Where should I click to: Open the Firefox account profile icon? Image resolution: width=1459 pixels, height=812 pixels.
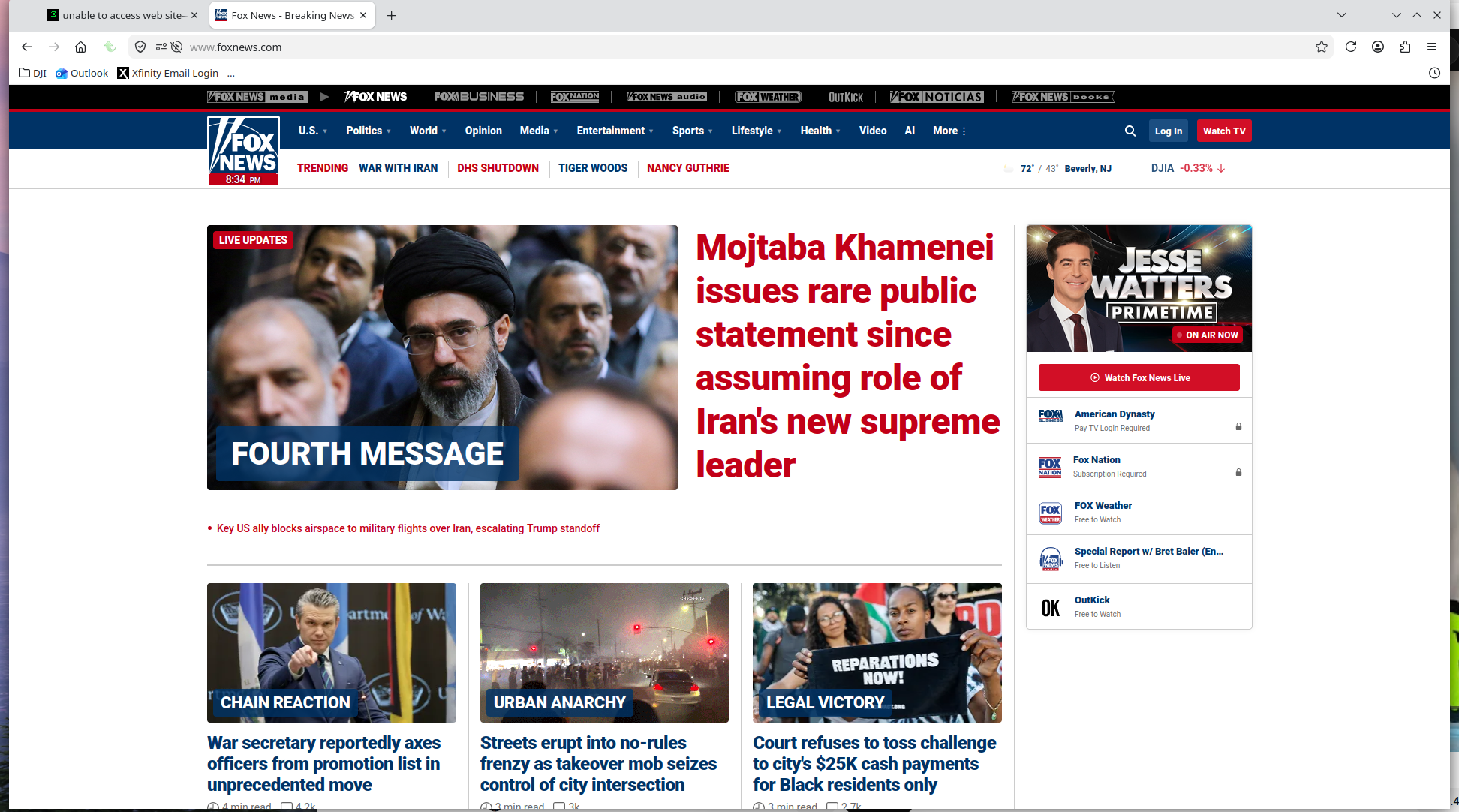(1377, 47)
